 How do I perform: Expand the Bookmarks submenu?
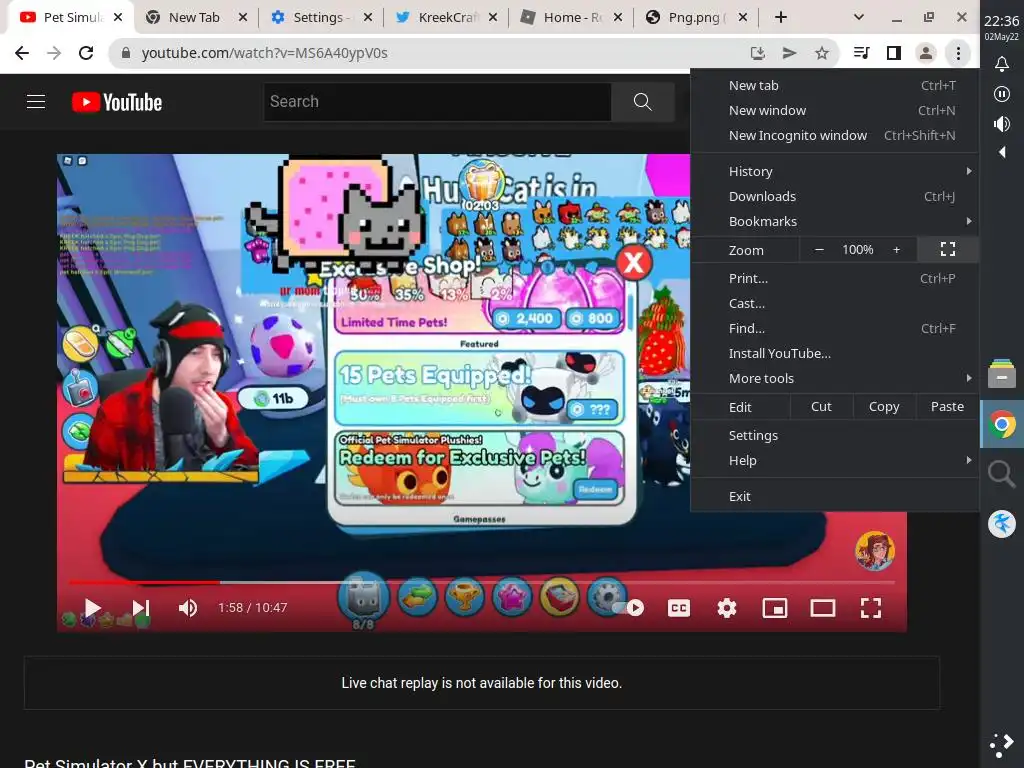835,221
